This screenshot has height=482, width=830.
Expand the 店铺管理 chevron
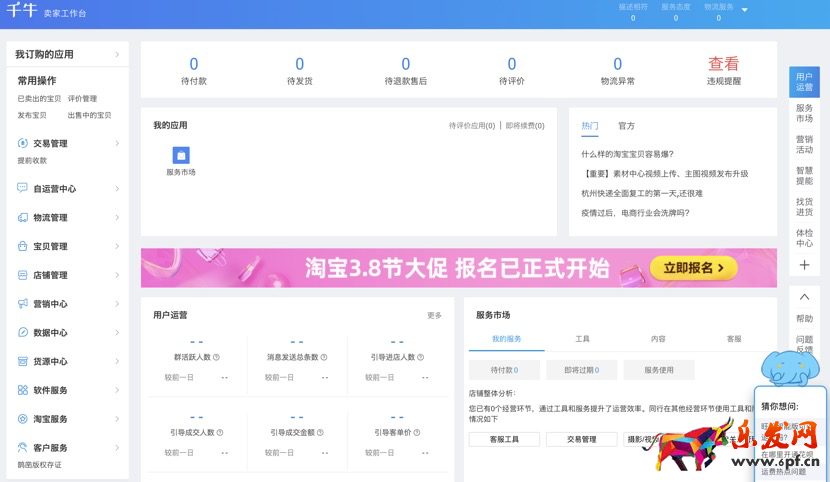coord(117,275)
